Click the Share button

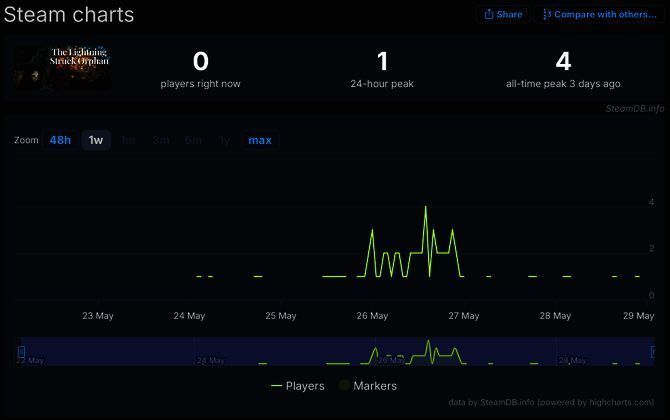pyautogui.click(x=503, y=15)
